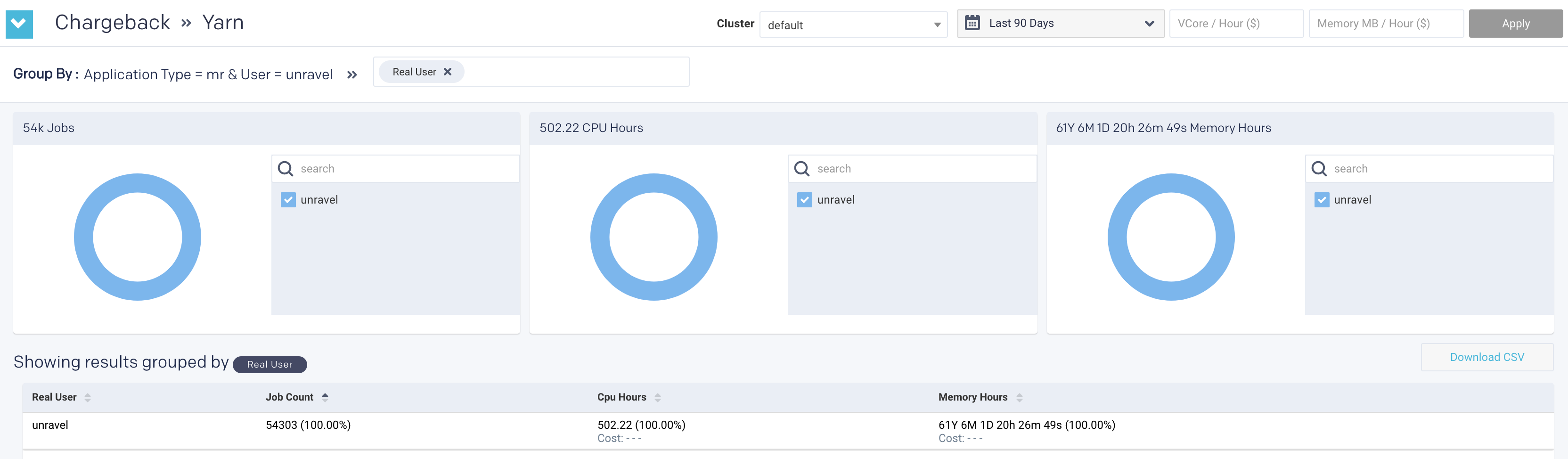Focus the VCore / Hour ($) field
This screenshot has width=1568, height=459.
[x=1236, y=23]
